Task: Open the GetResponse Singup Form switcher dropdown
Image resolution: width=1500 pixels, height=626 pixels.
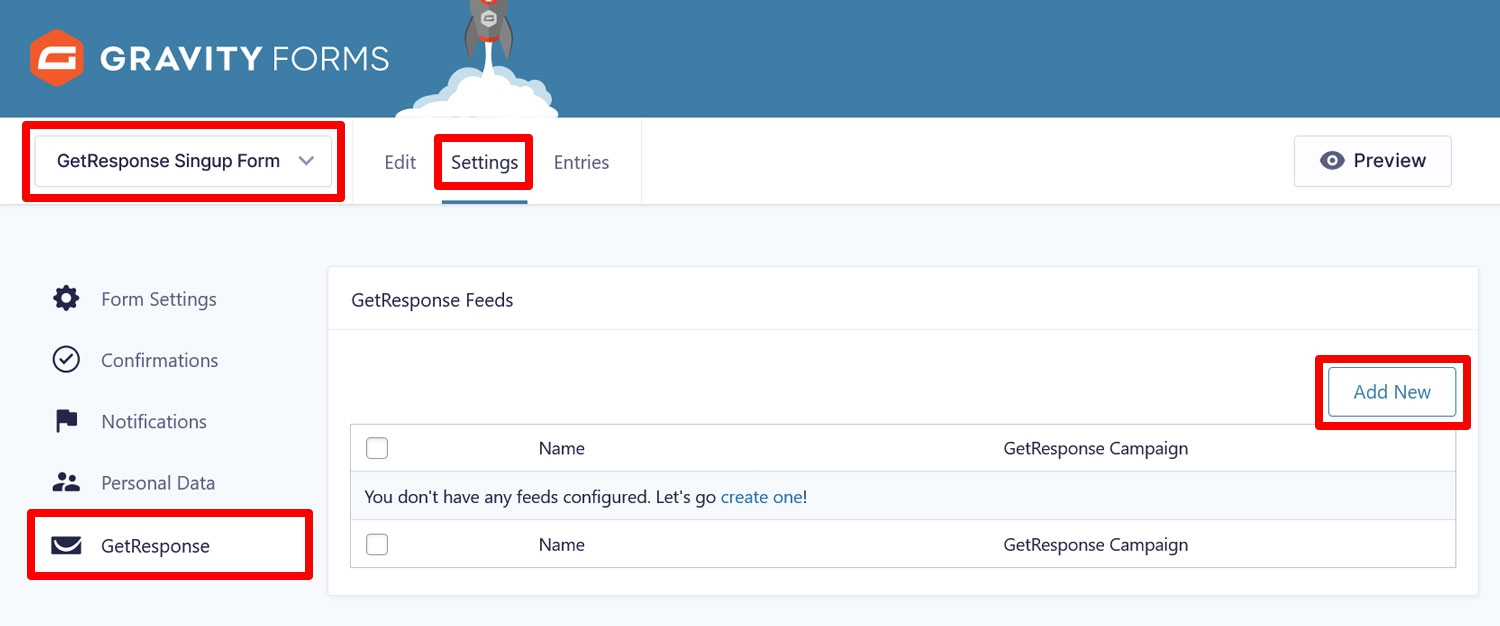Action: (x=184, y=161)
